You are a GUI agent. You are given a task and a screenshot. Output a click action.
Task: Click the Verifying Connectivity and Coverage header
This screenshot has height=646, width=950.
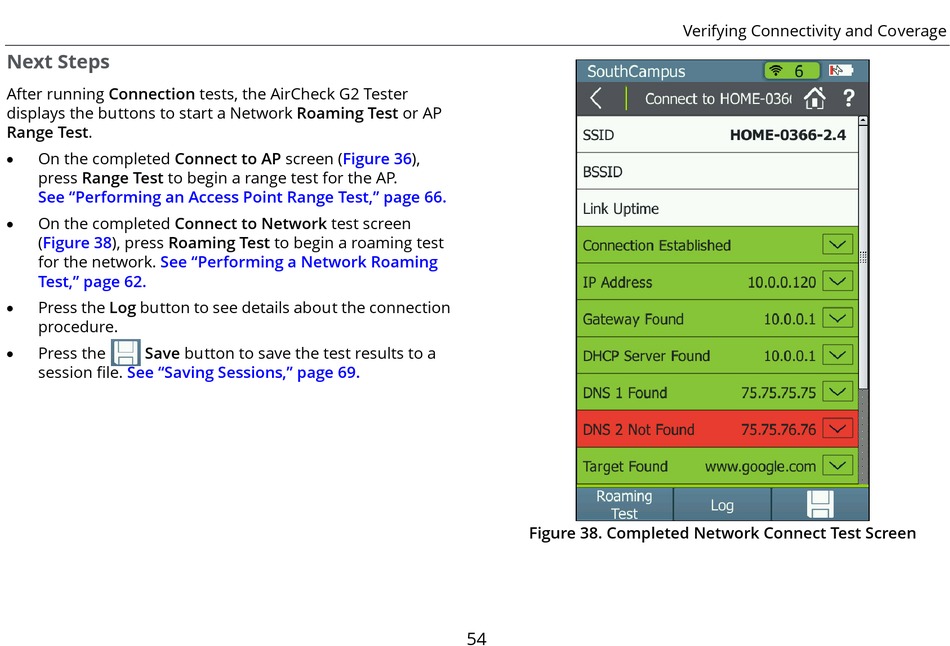pos(814,31)
